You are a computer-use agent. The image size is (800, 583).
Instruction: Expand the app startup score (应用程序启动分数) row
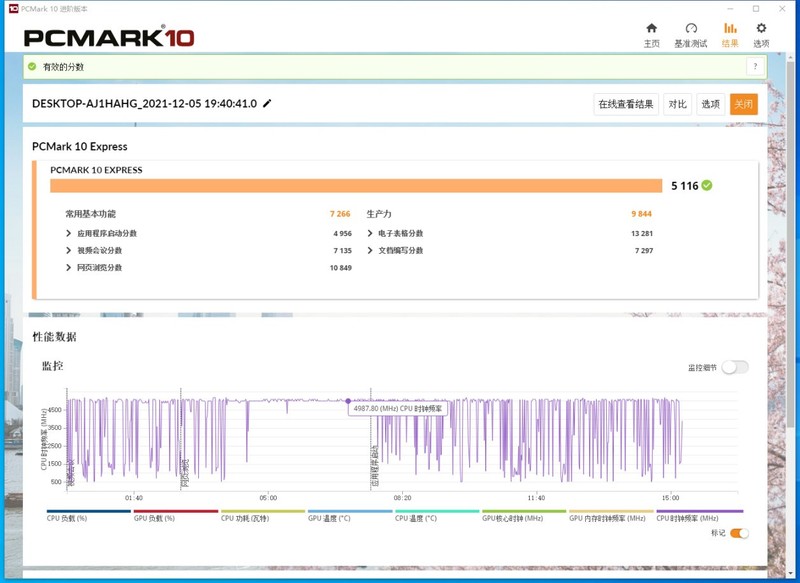coord(68,233)
